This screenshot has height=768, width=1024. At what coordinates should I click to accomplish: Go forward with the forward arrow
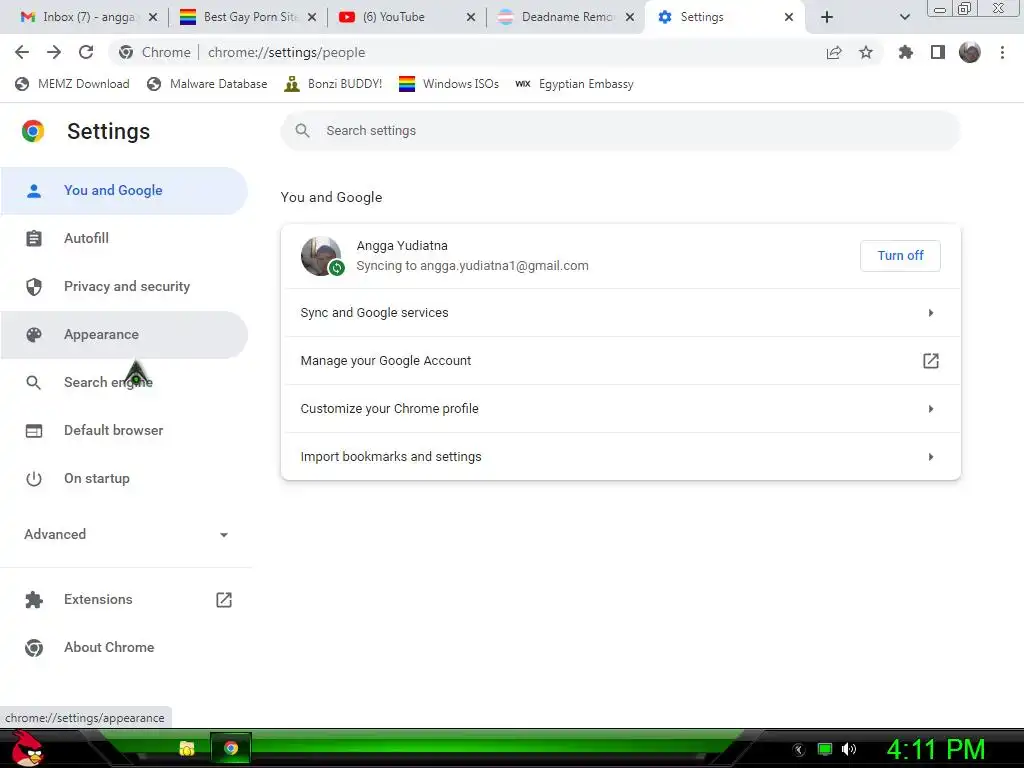(54, 52)
